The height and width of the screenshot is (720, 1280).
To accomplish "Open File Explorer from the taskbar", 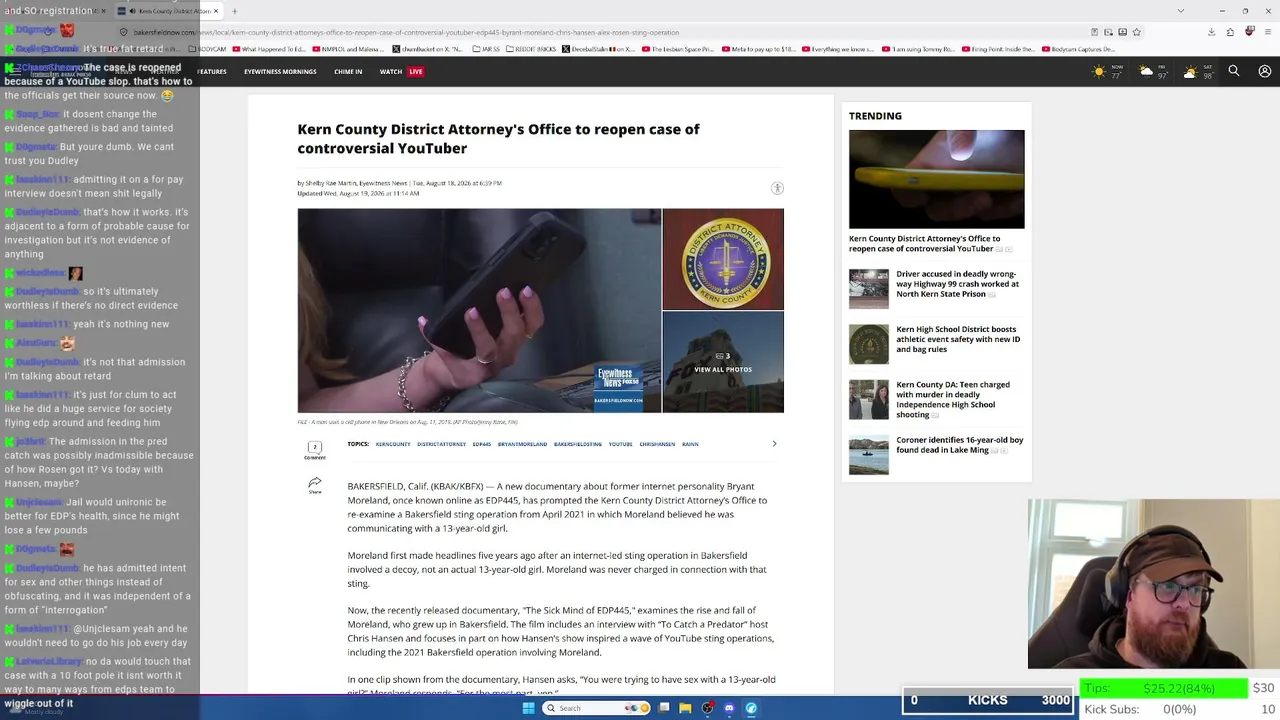I will tap(685, 708).
